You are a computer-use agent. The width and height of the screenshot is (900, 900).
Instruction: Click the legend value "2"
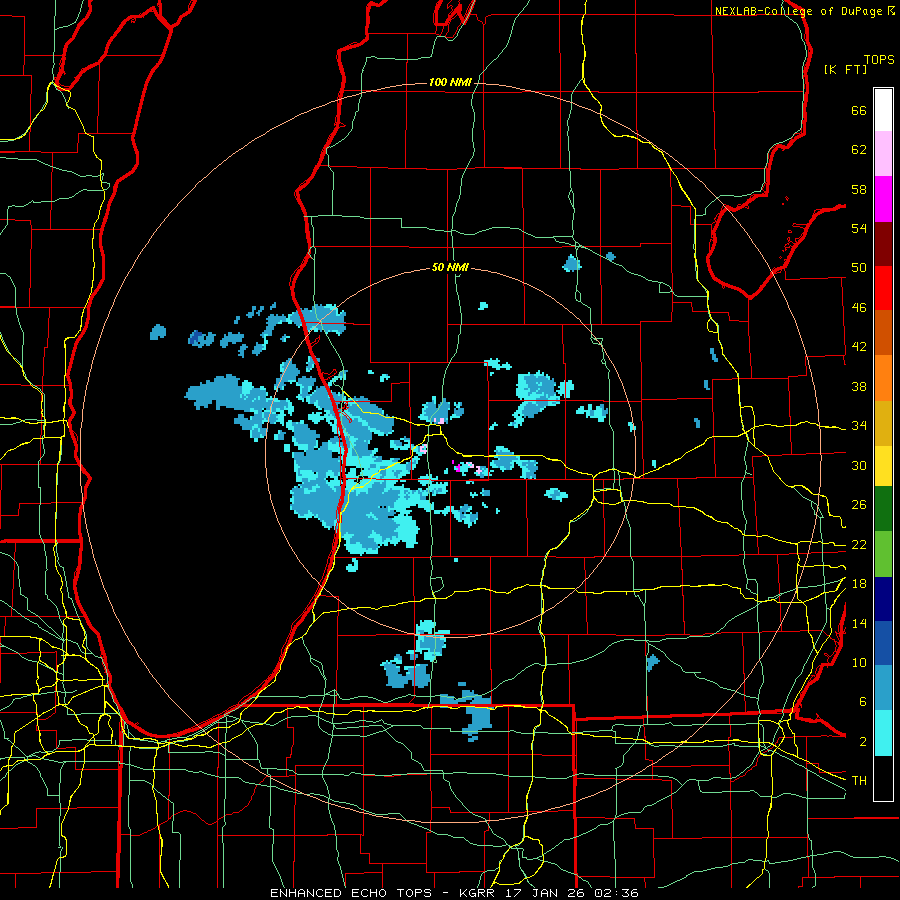click(862, 742)
